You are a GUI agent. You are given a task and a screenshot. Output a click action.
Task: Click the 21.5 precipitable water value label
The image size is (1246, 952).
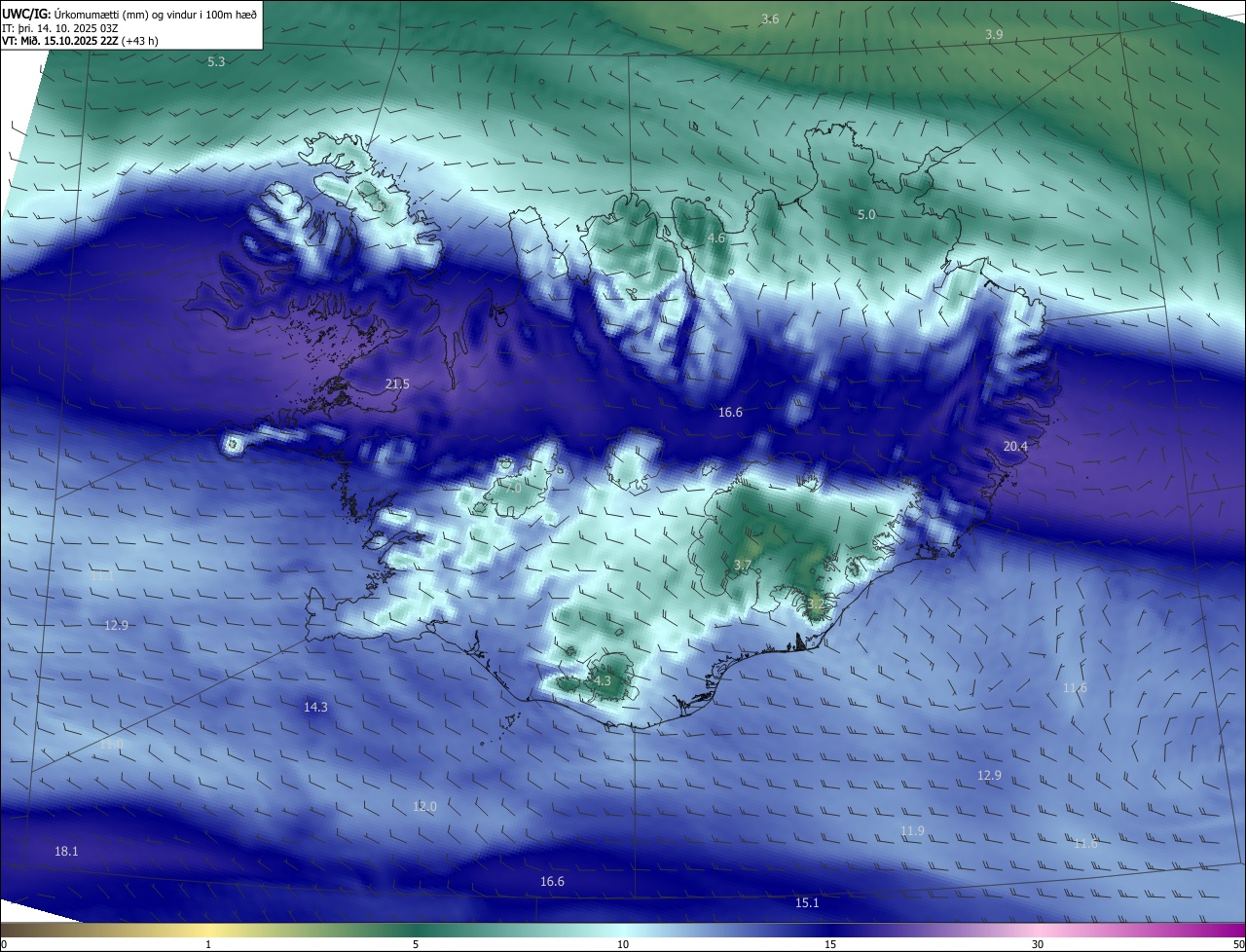[397, 384]
